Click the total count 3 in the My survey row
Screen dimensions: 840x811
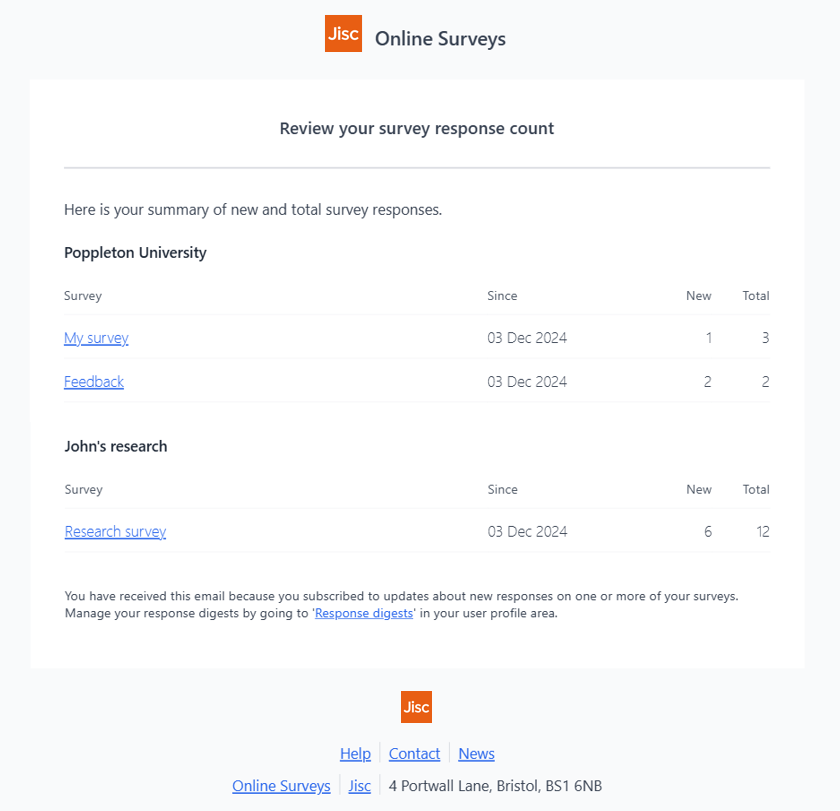tap(766, 338)
